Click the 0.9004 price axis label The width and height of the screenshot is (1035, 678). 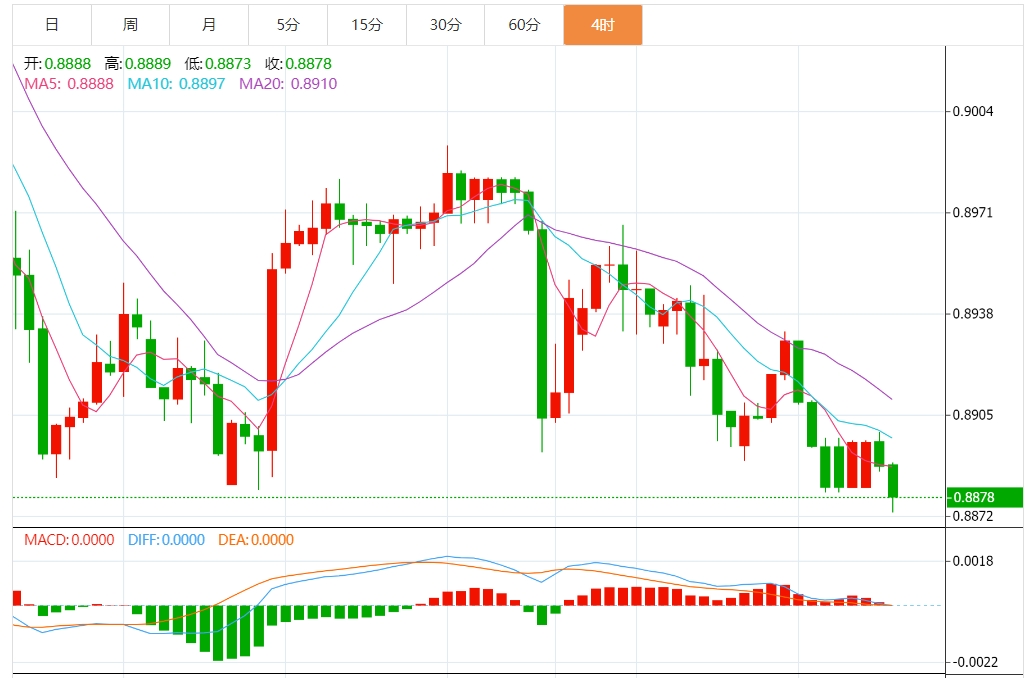tap(973, 112)
